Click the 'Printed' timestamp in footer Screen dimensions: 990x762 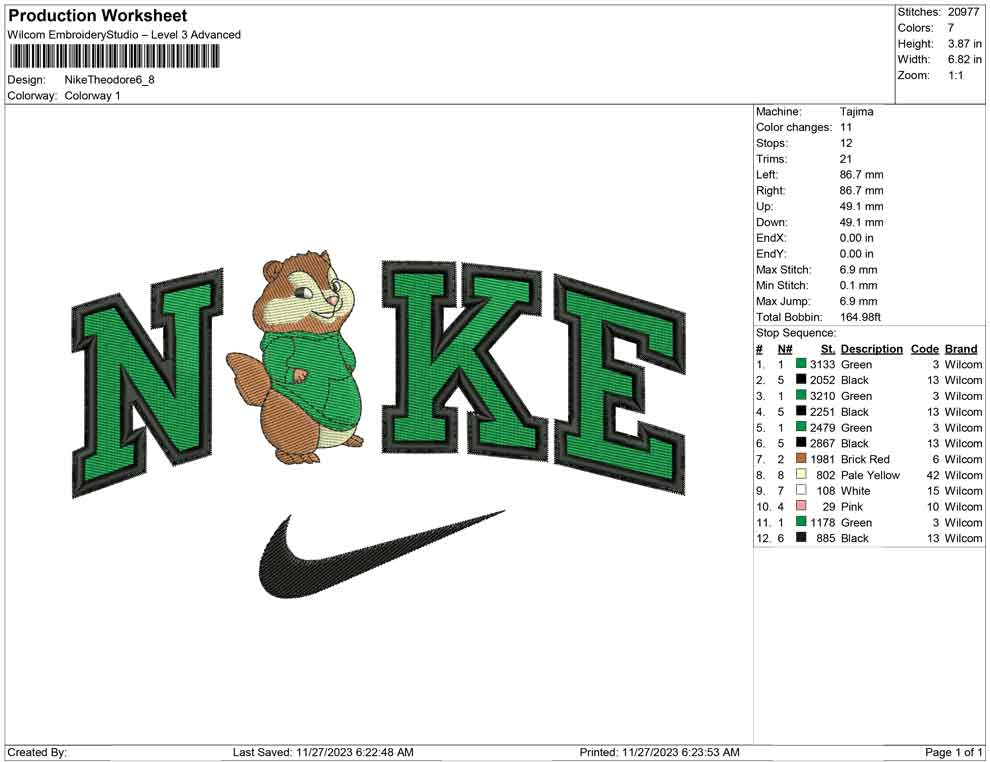(x=660, y=752)
